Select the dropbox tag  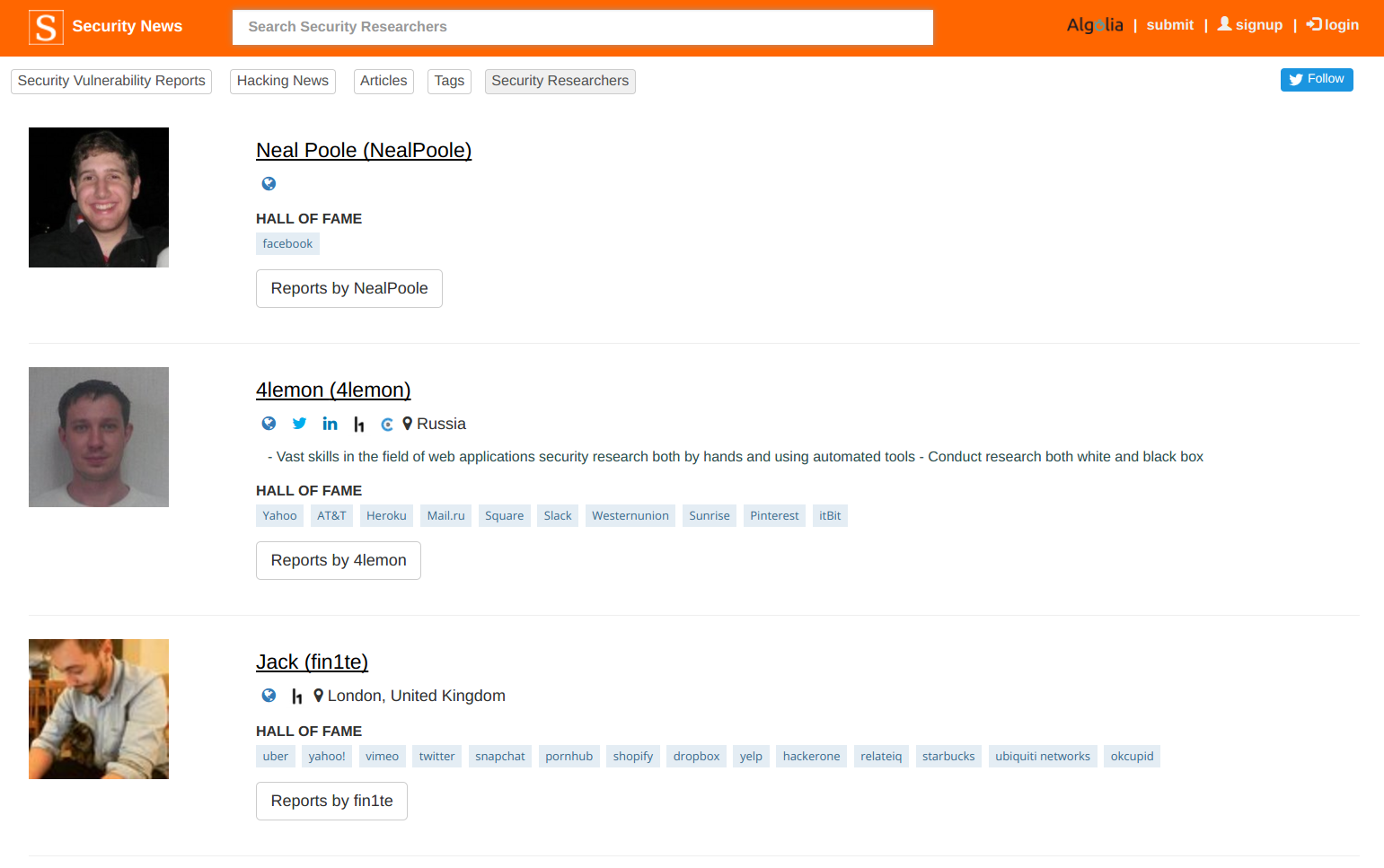696,757
